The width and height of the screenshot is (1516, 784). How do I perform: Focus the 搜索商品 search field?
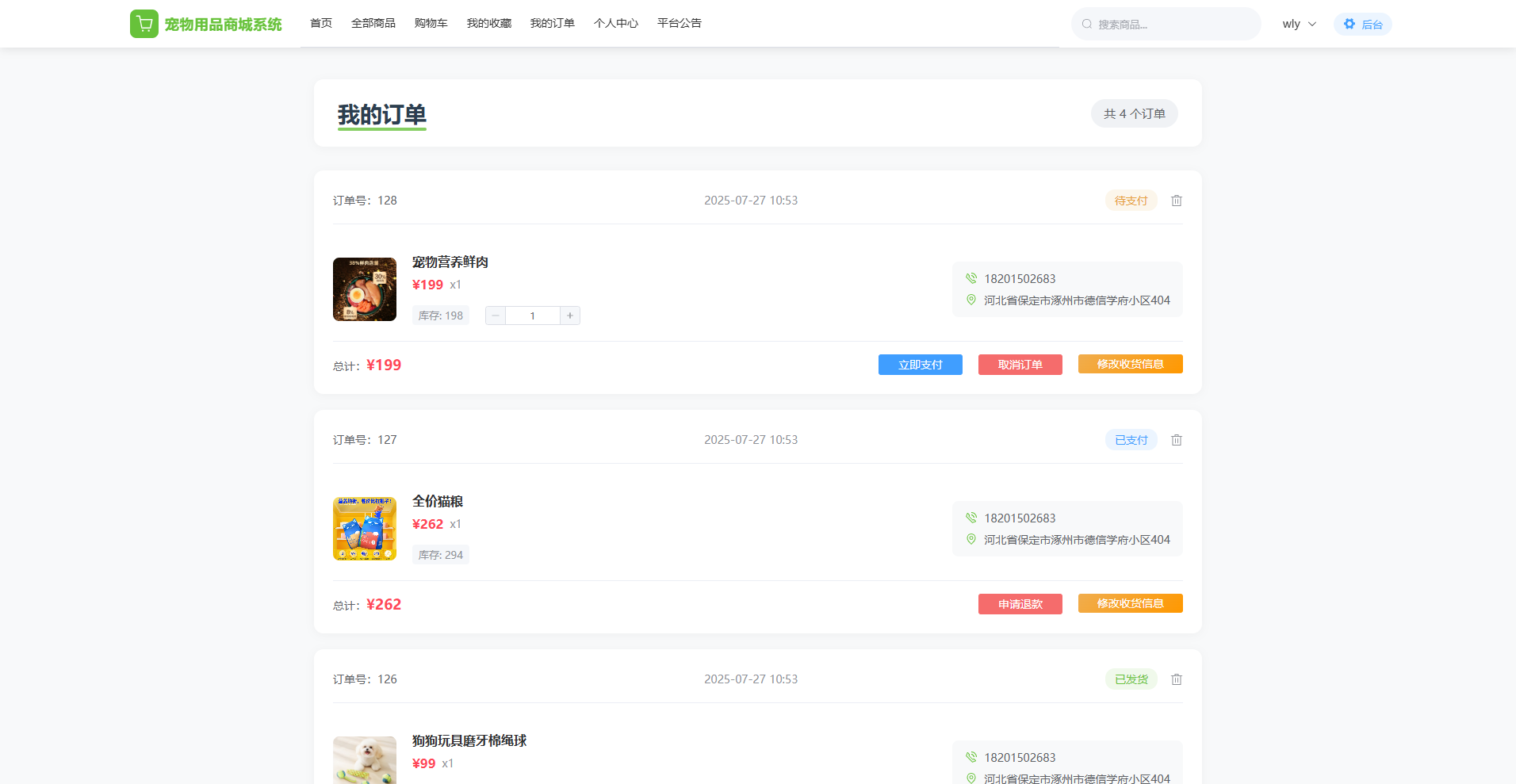[x=1173, y=25]
